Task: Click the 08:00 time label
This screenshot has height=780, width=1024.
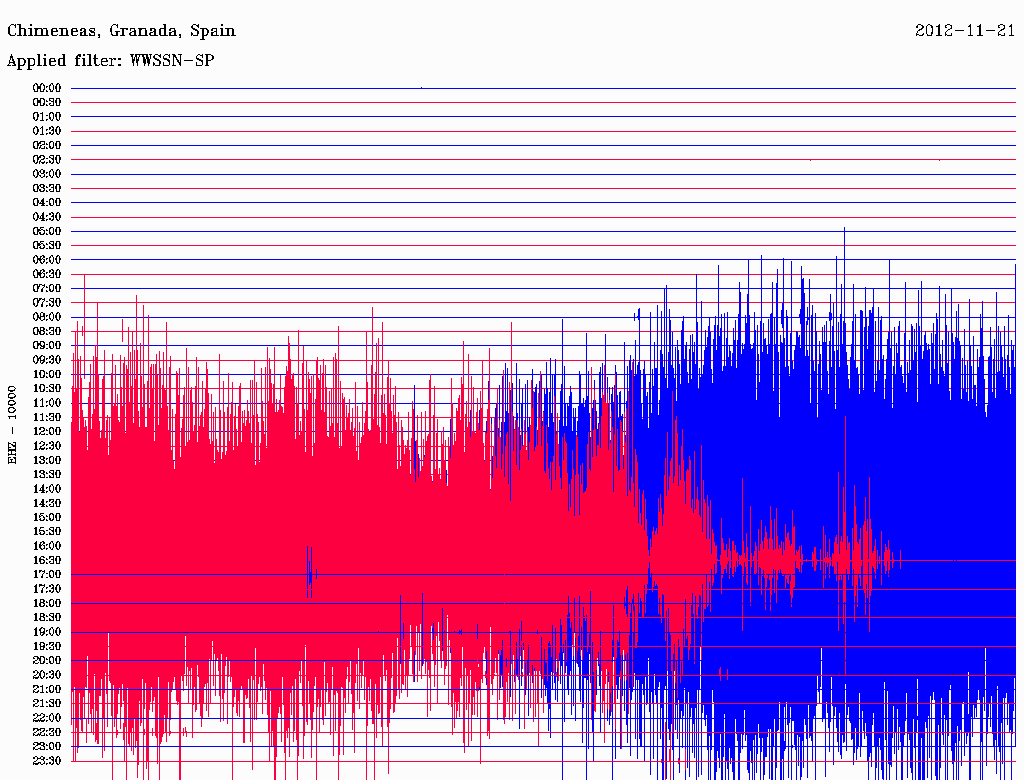Action: [x=47, y=317]
